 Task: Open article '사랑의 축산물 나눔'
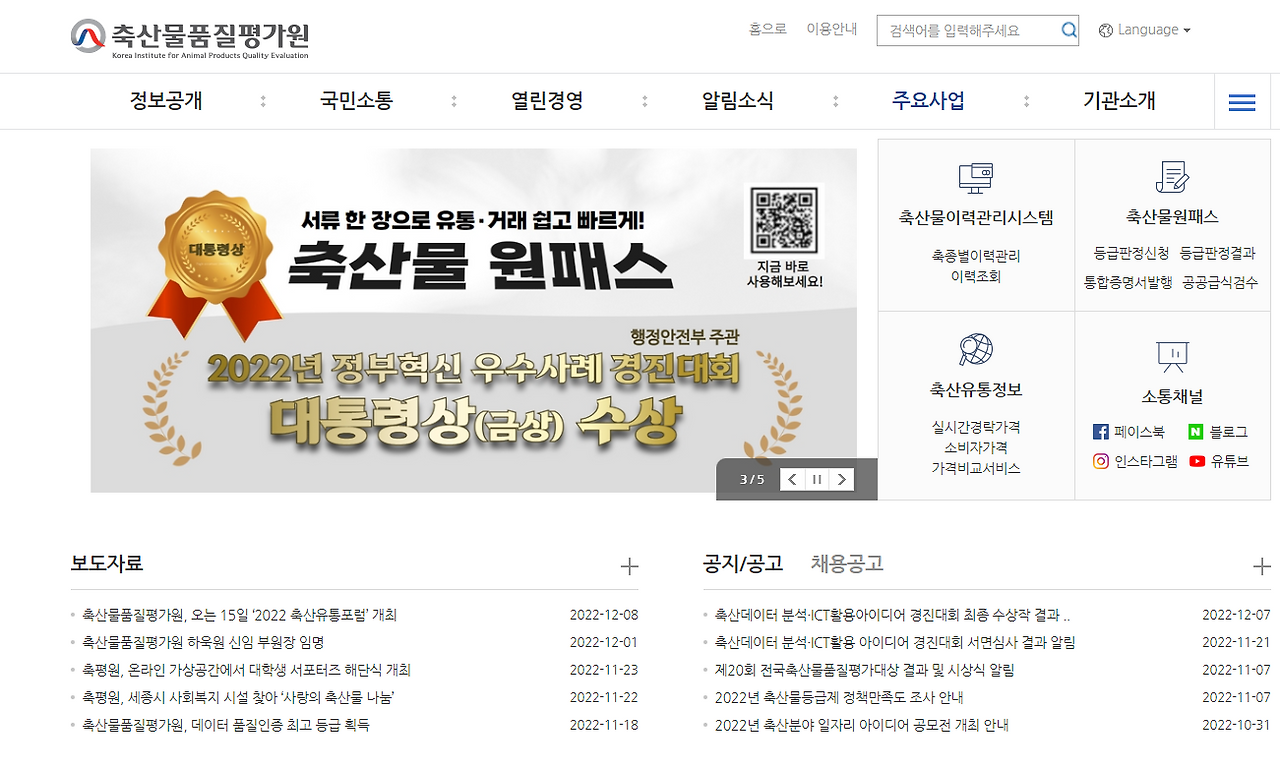pos(238,697)
